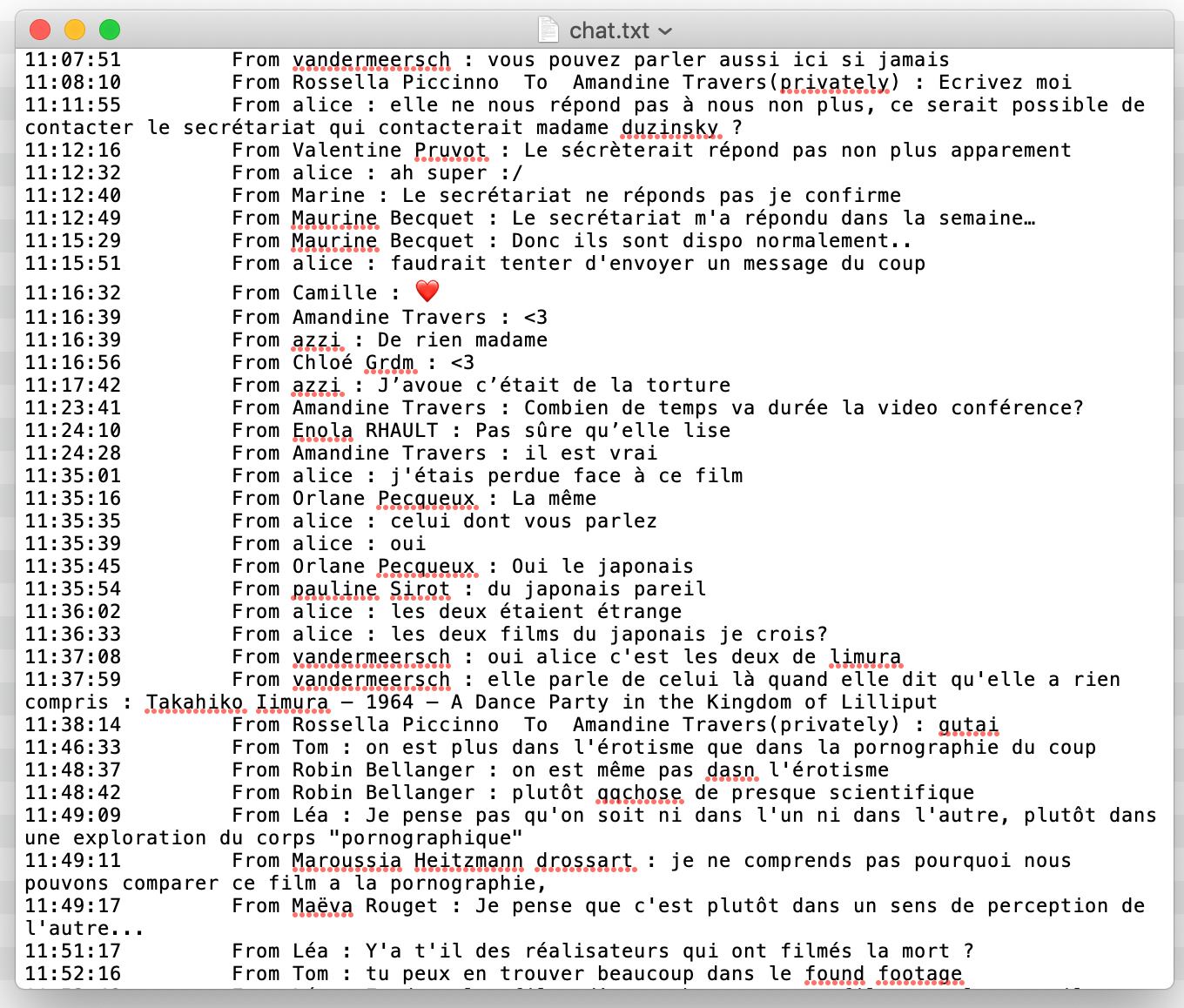The width and height of the screenshot is (1184, 1008).
Task: Click the underlined name "Takahiko"
Action: [194, 702]
